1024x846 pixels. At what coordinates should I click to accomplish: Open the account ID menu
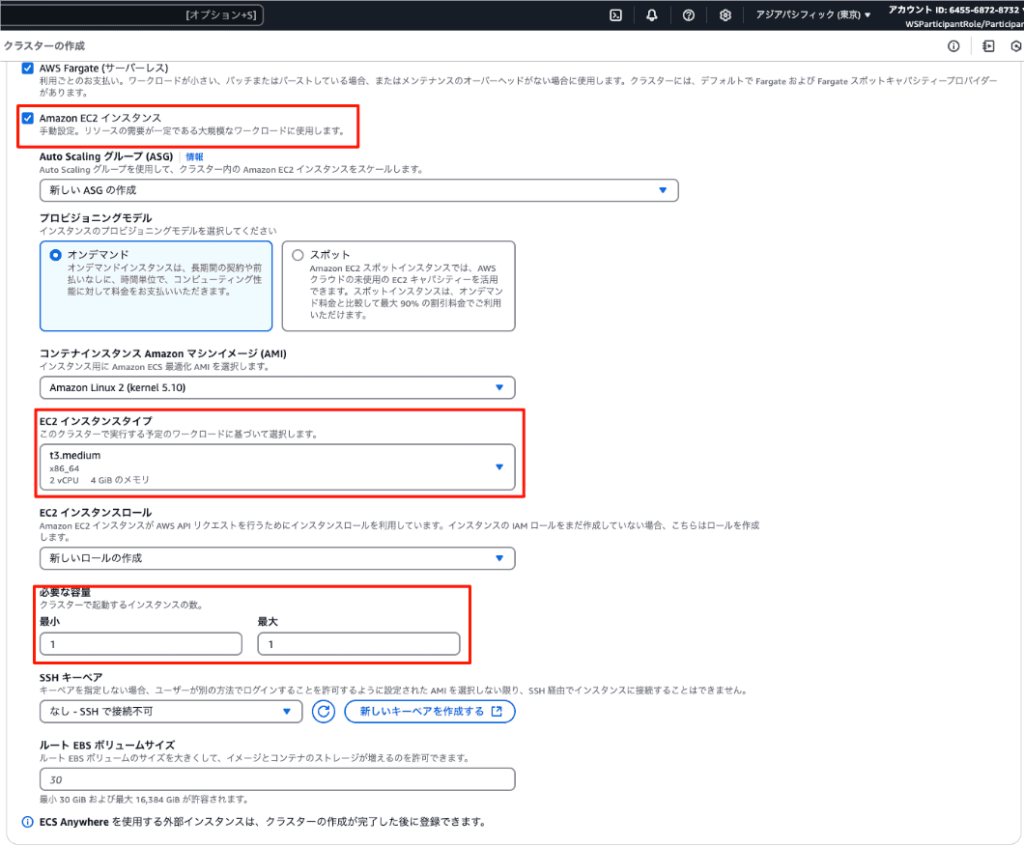coord(954,10)
